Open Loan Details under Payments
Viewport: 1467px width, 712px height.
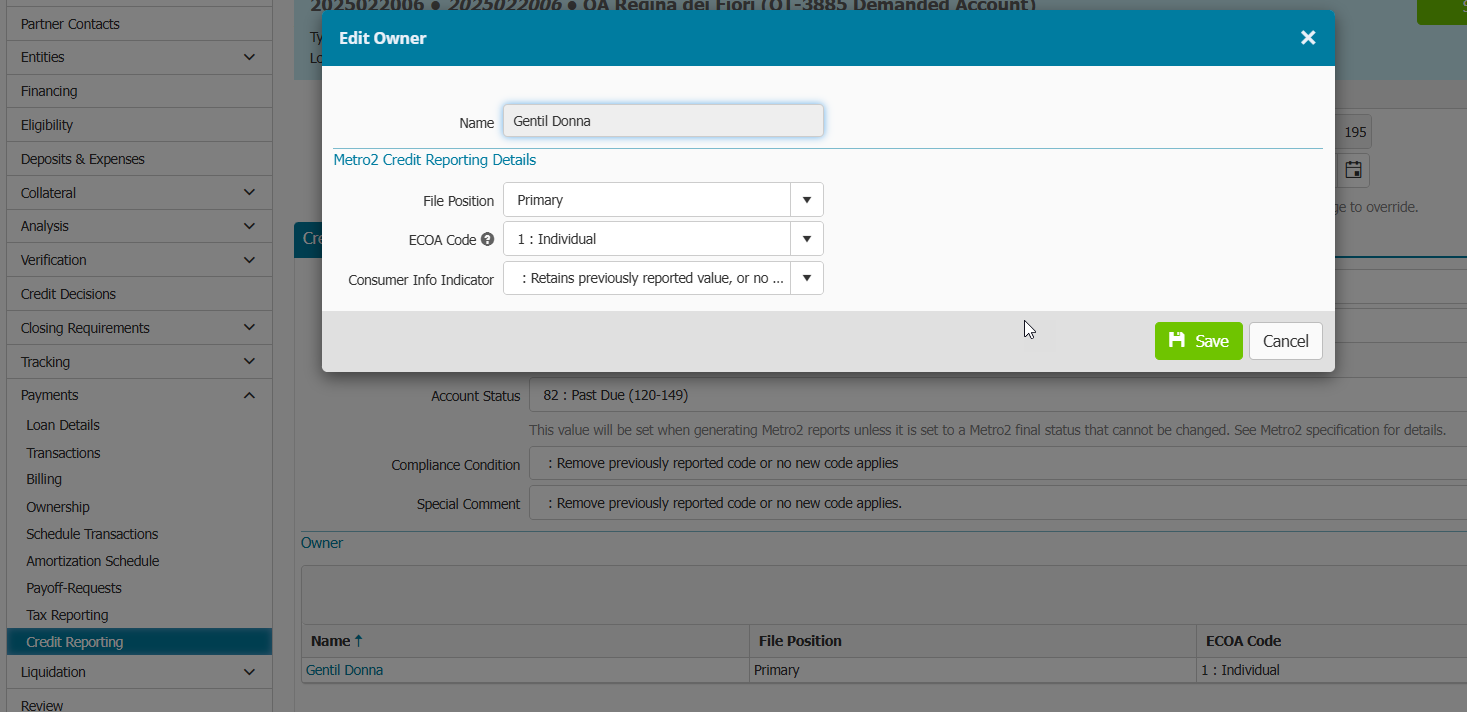pyautogui.click(x=63, y=425)
